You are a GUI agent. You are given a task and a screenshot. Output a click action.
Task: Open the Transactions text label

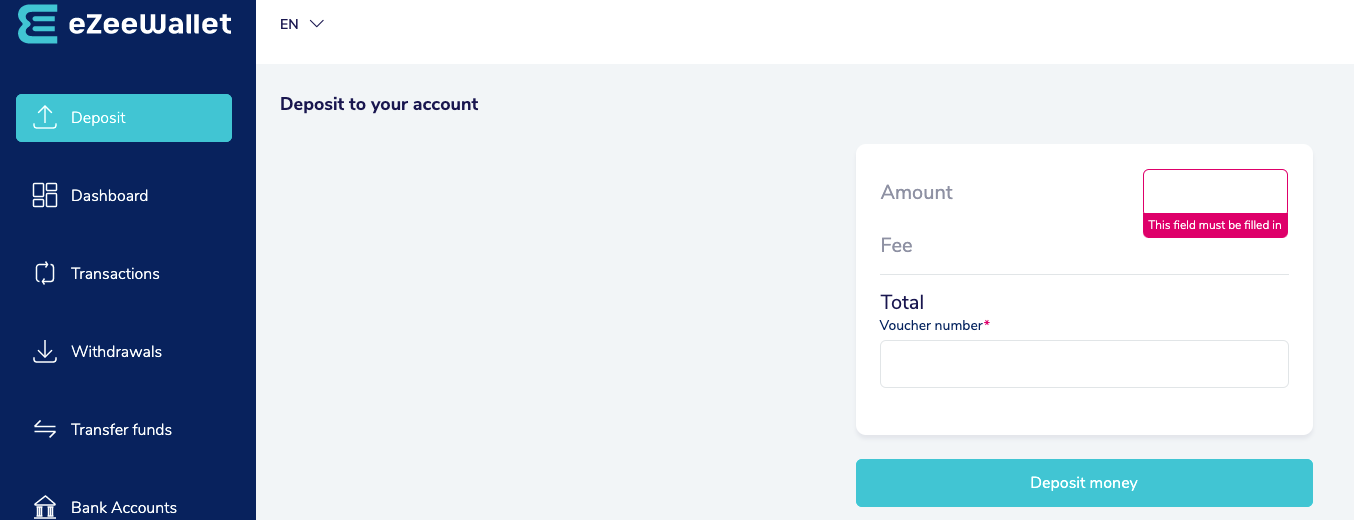[115, 274]
